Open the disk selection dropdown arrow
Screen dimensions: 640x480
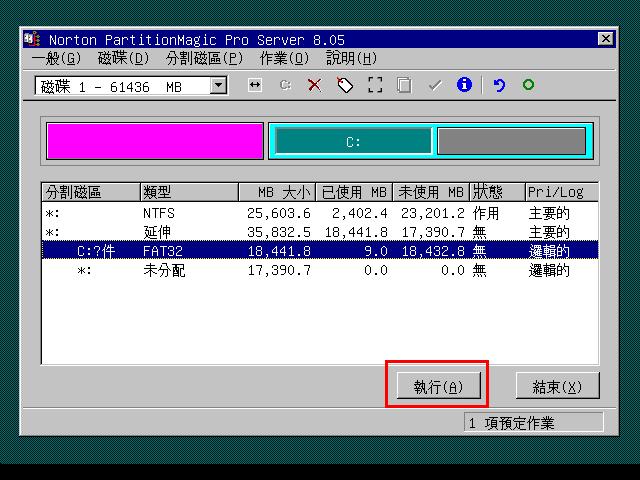219,86
